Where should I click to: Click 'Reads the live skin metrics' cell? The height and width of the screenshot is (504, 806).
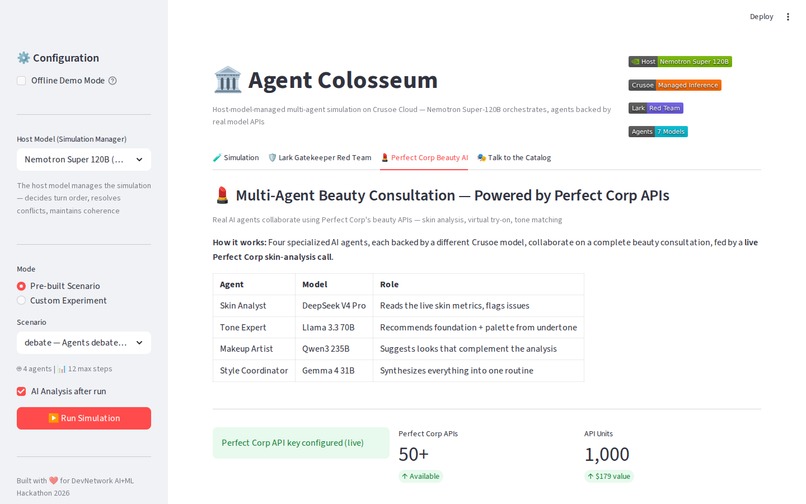[479, 305]
